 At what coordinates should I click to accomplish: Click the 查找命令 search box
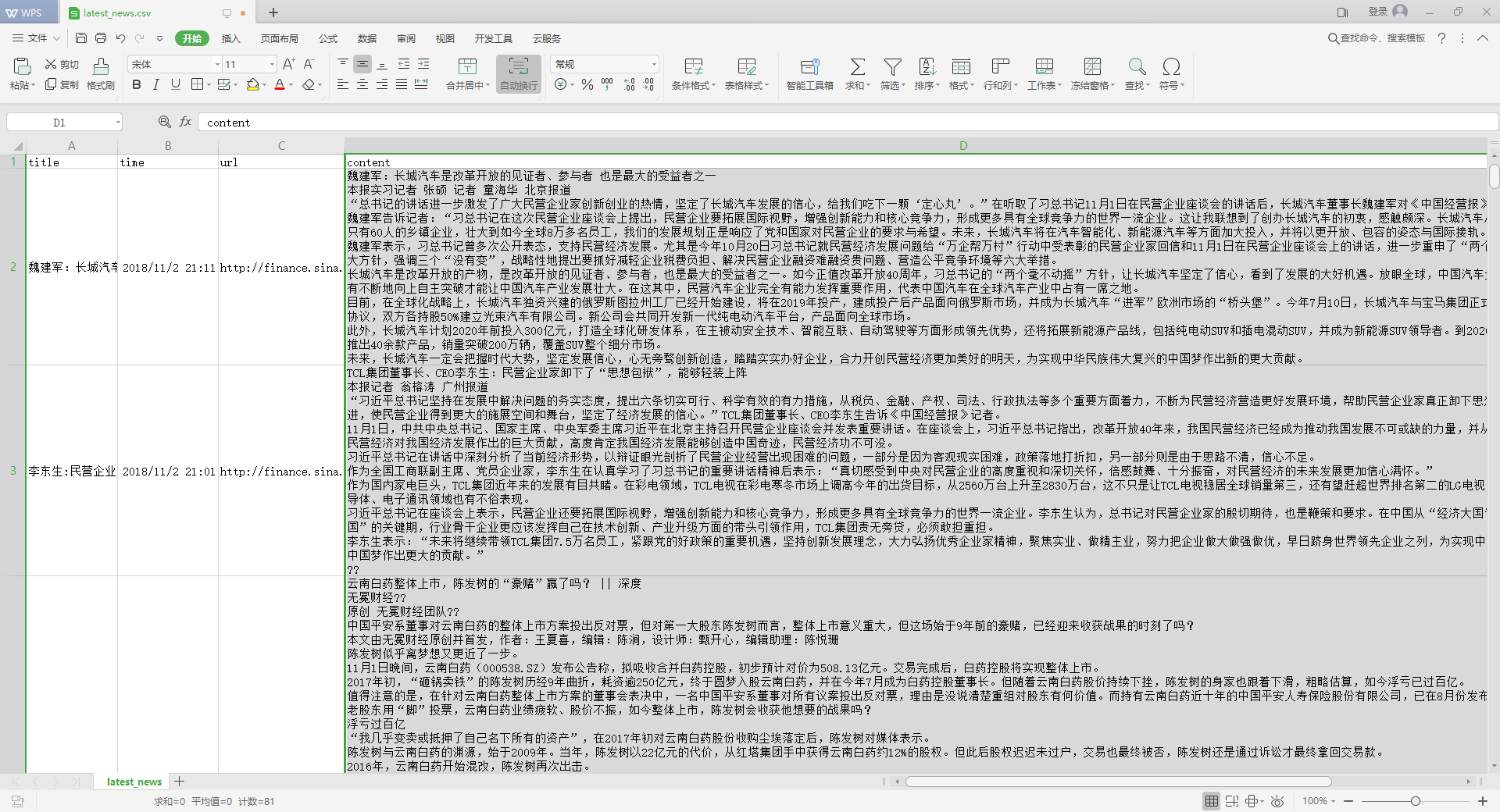pyautogui.click(x=1377, y=37)
